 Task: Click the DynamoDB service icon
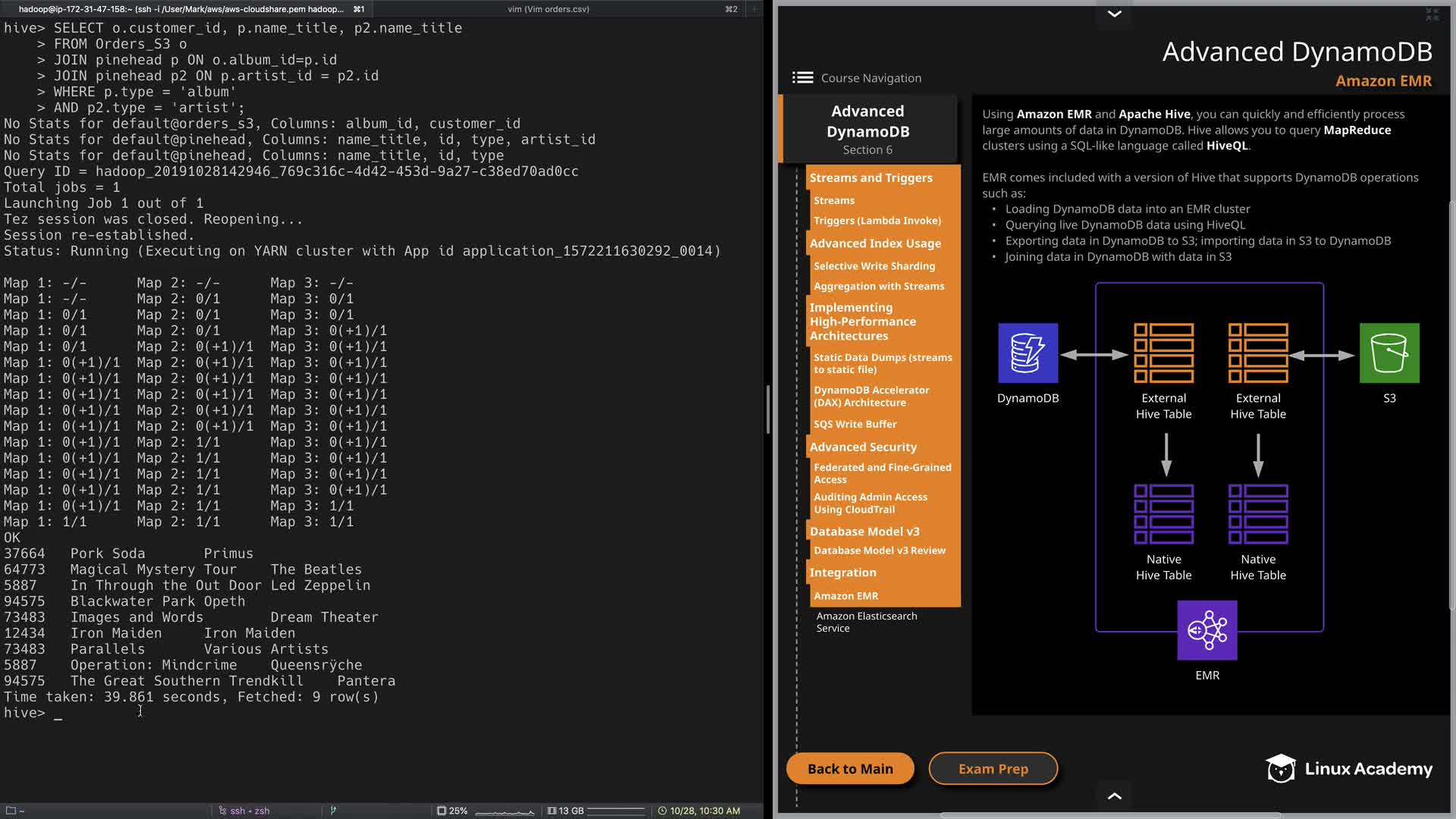[x=1028, y=353]
